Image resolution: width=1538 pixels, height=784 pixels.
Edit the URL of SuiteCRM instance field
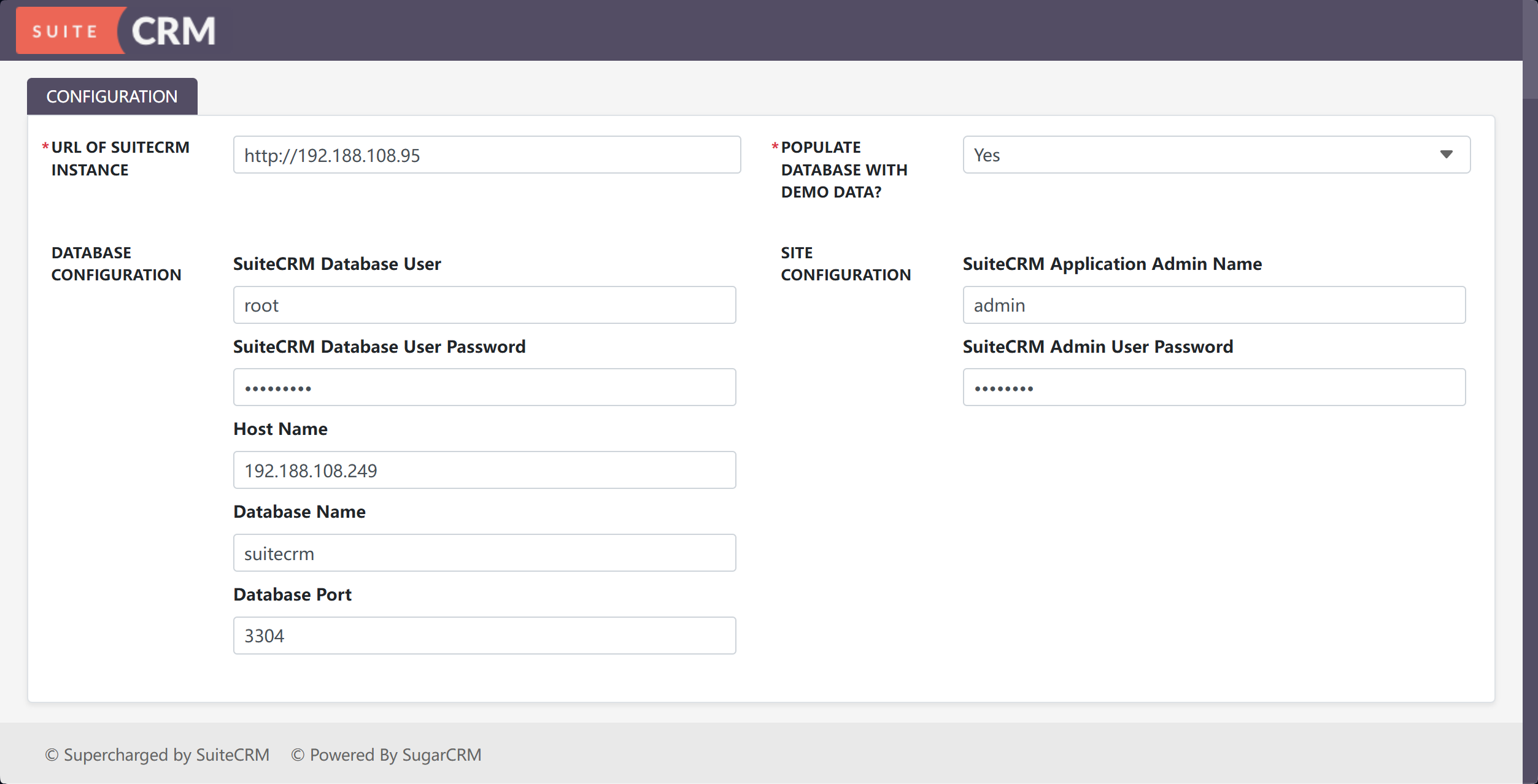pyautogui.click(x=487, y=155)
